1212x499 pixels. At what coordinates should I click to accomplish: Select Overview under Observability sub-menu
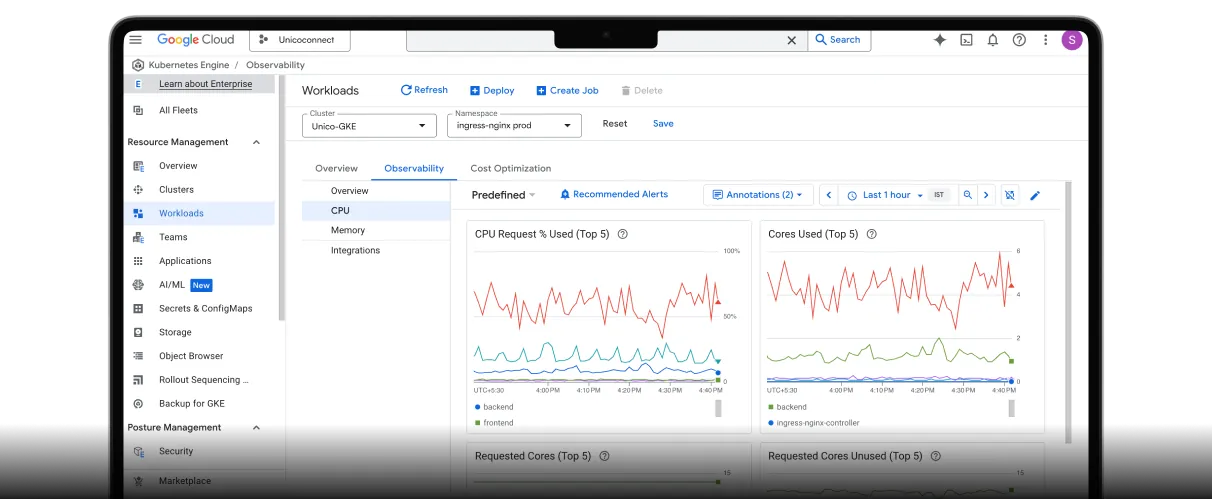(x=350, y=191)
